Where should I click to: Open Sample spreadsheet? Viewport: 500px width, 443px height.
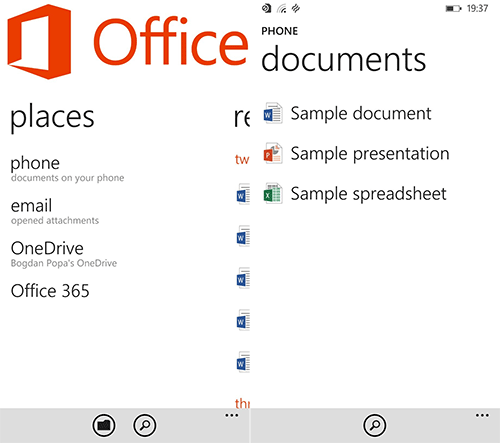coord(368,194)
